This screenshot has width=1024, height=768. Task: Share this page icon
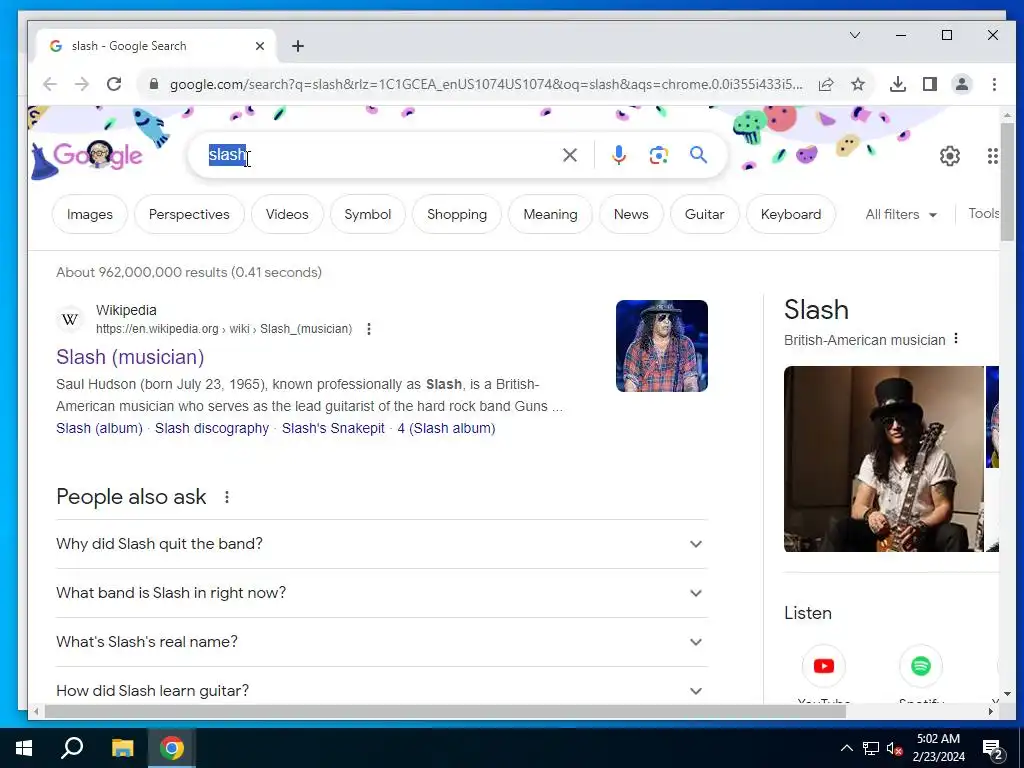825,84
